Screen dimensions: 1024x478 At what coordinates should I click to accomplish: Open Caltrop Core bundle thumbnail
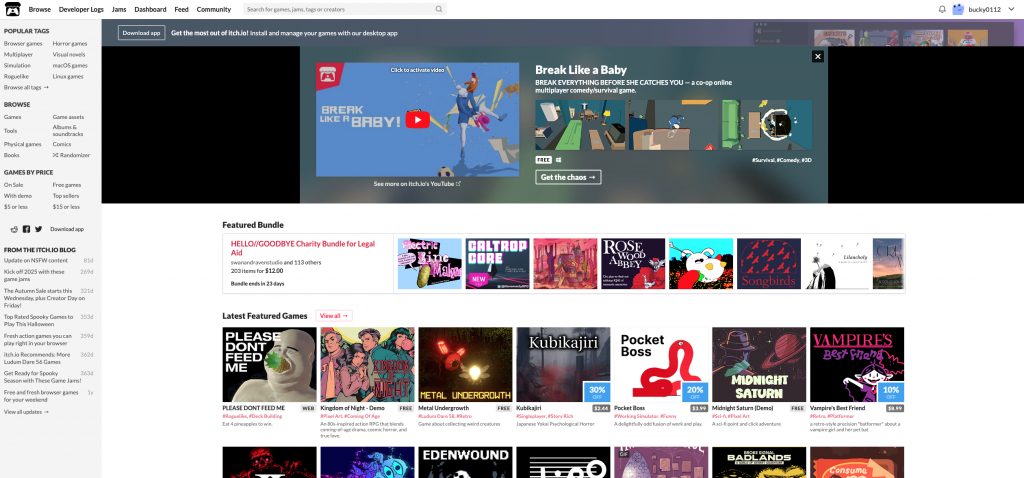(498, 264)
